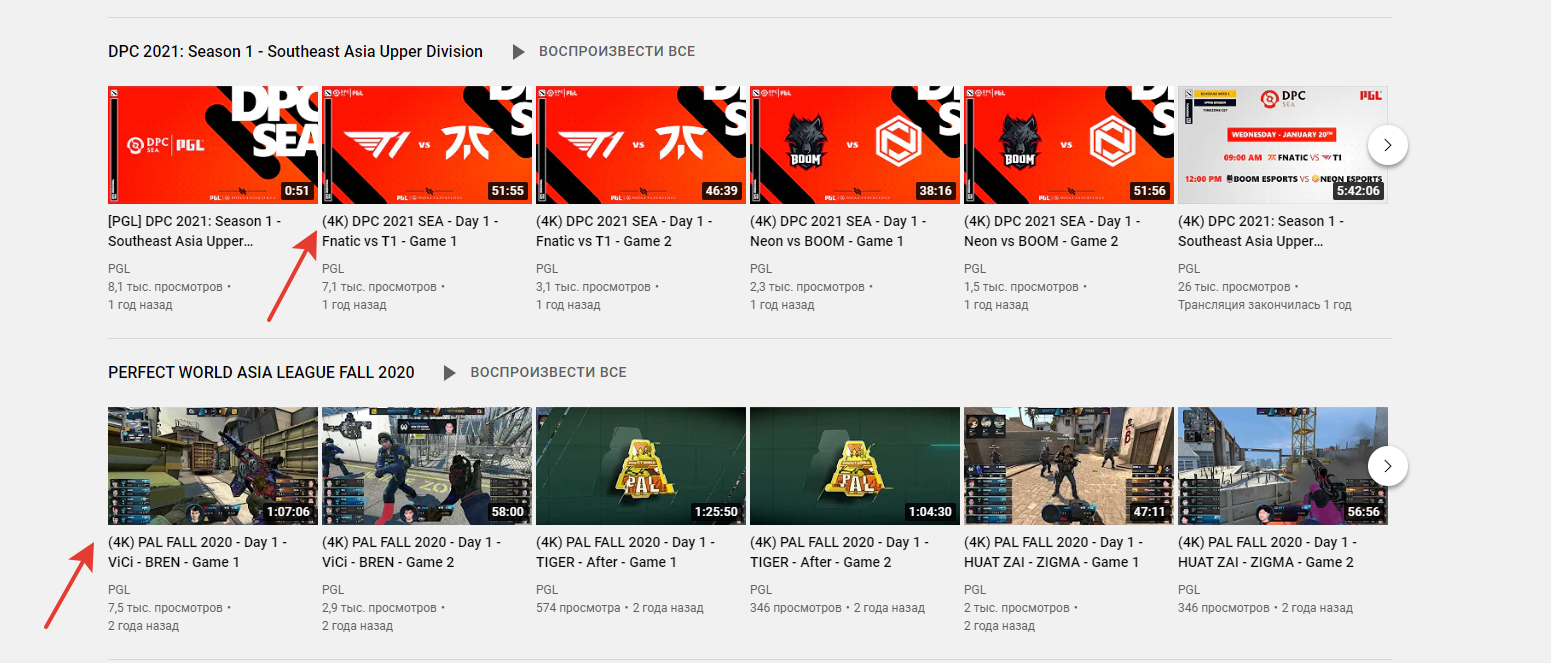Click '1,5 тыс. просмотров' view count text
This screenshot has height=663, width=1551.
[1021, 287]
